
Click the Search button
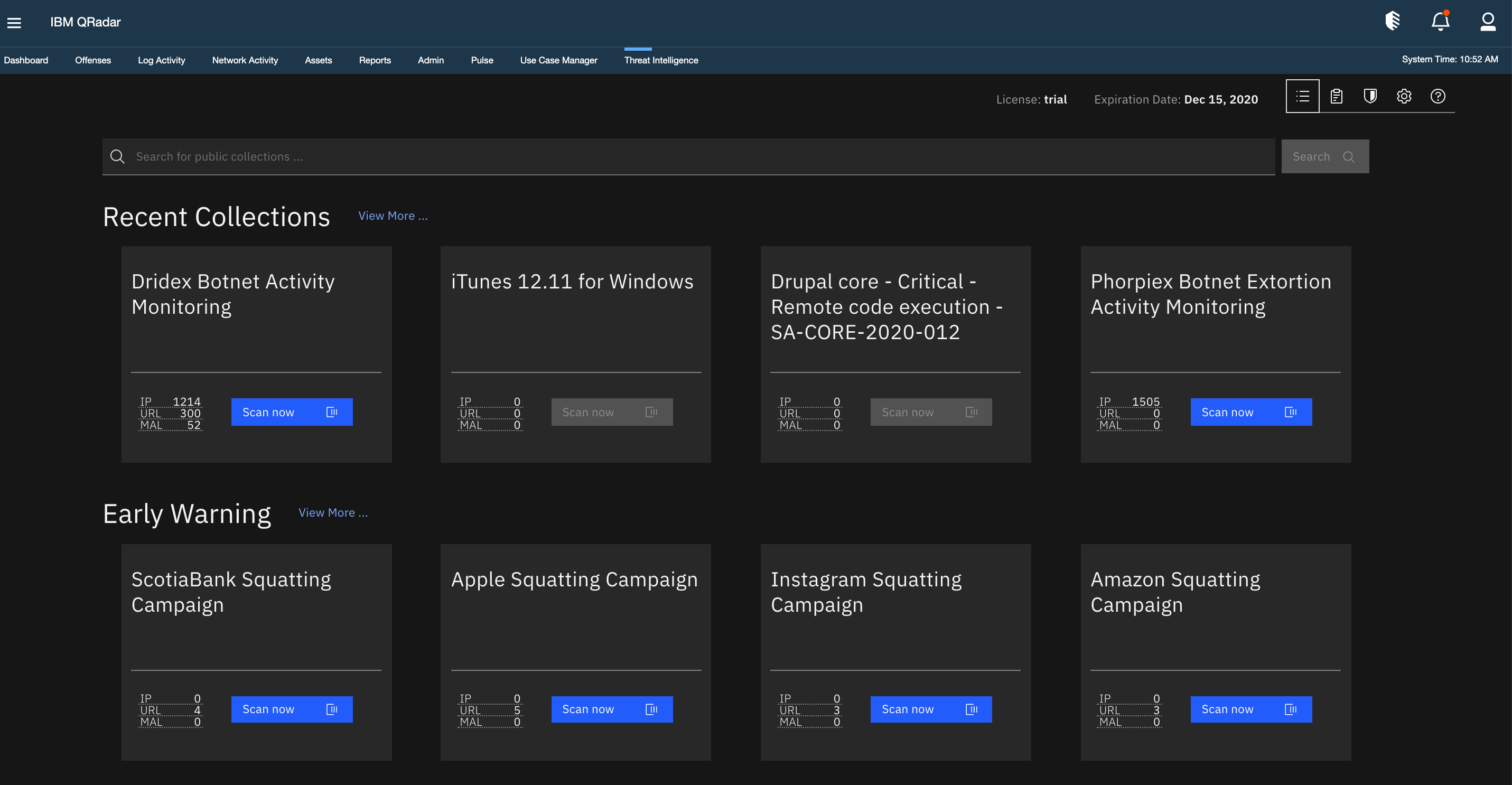tap(1325, 157)
